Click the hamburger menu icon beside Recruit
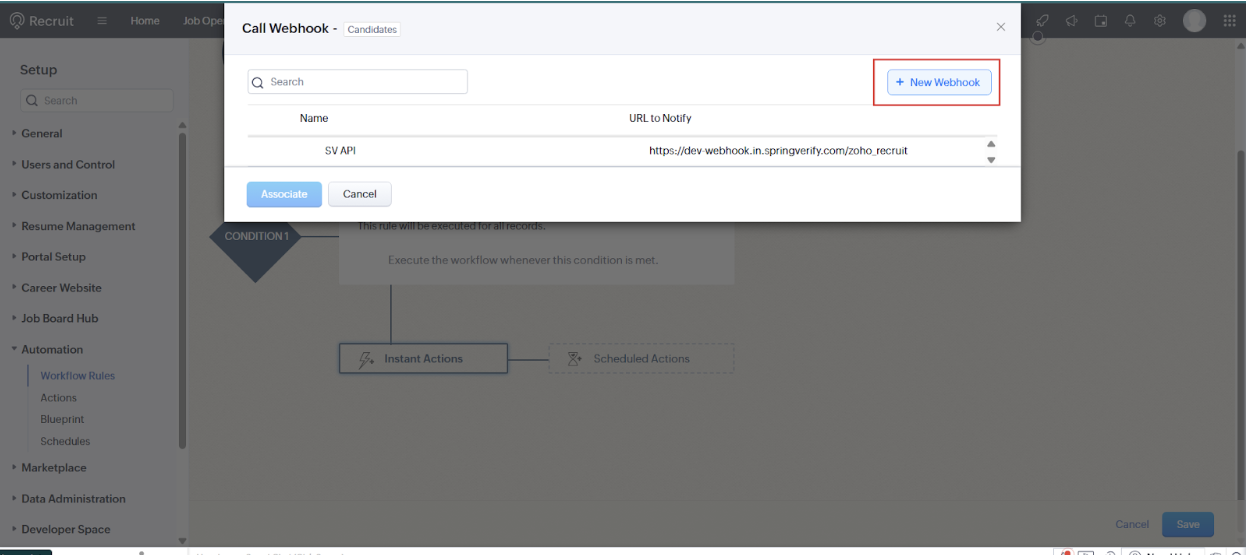 pyautogui.click(x=102, y=21)
